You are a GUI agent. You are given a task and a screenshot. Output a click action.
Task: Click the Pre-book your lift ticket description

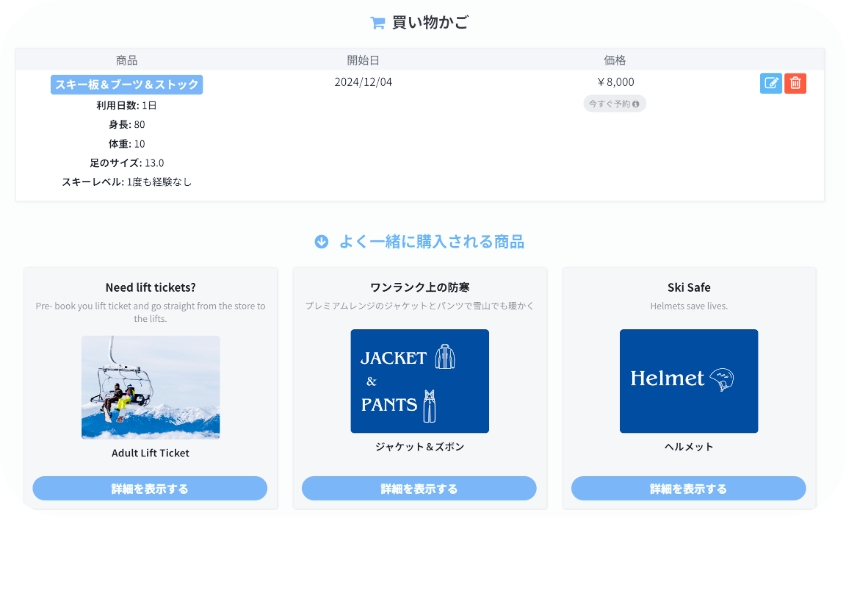[151, 312]
